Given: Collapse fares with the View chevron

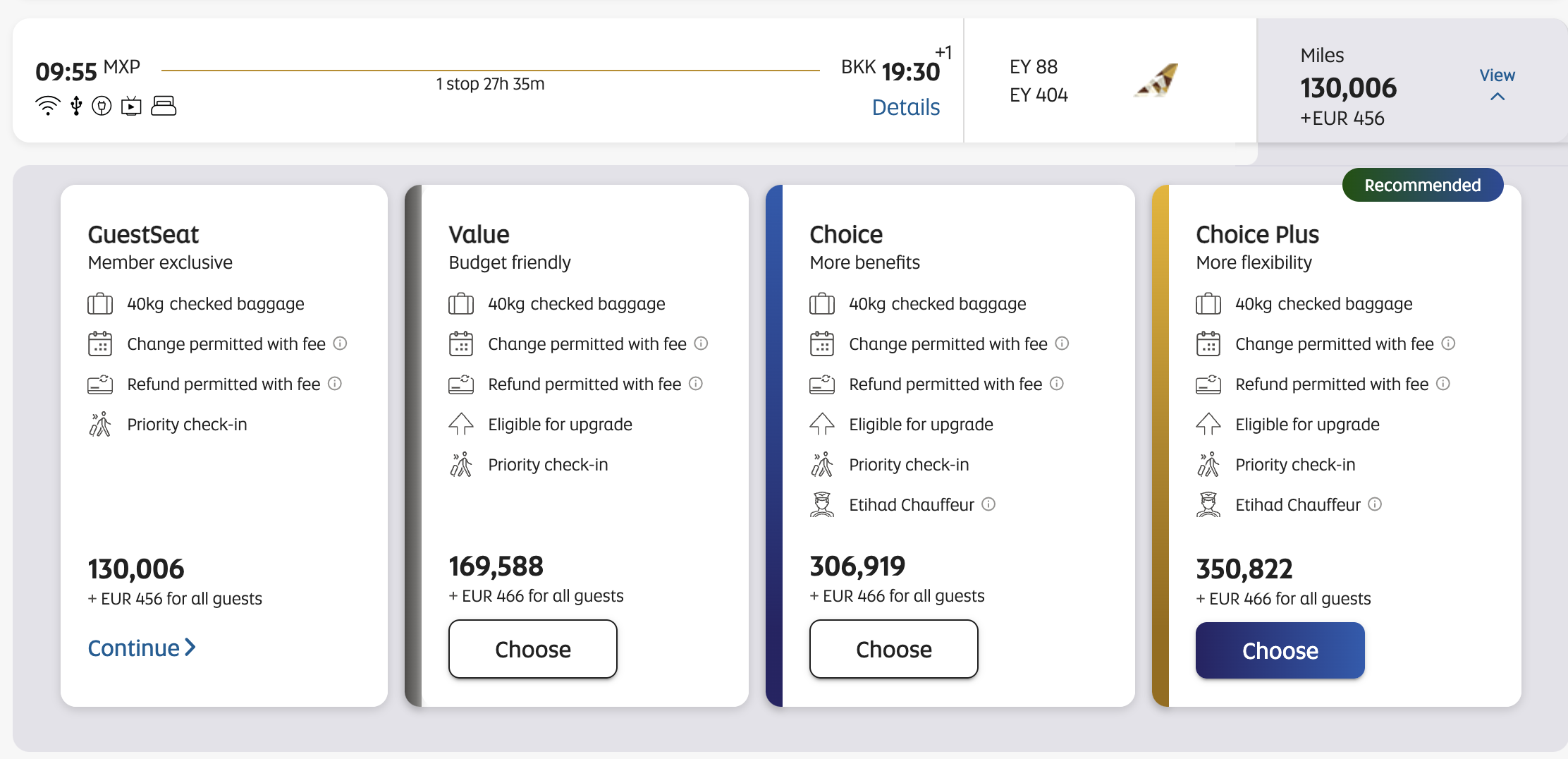Looking at the screenshot, I should pyautogui.click(x=1497, y=97).
